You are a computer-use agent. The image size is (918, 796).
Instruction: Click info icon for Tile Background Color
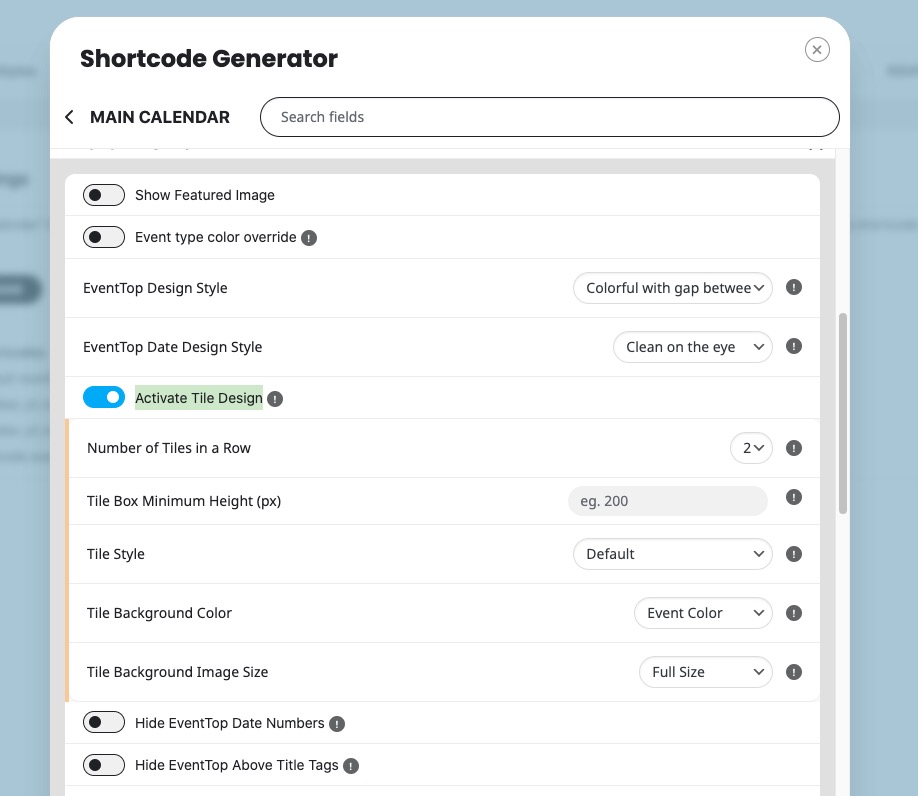[794, 613]
